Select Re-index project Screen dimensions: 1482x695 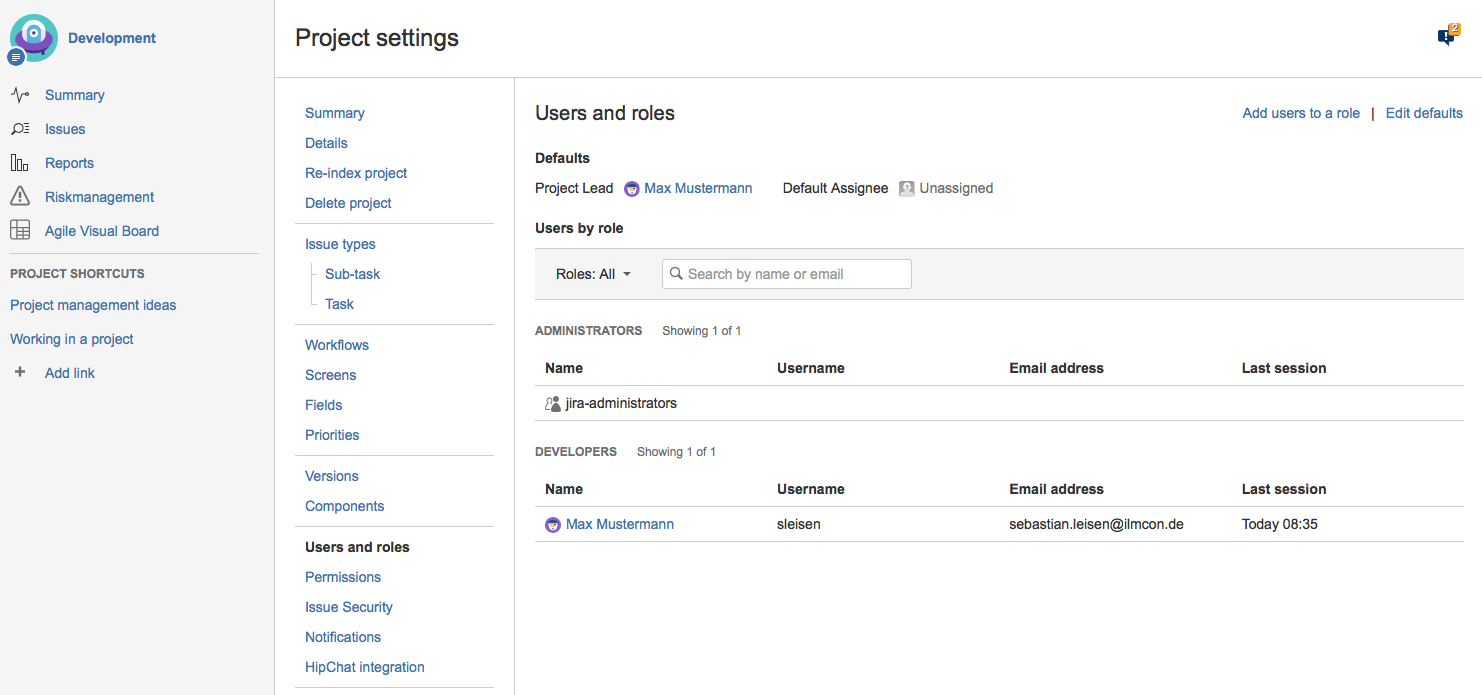click(356, 173)
